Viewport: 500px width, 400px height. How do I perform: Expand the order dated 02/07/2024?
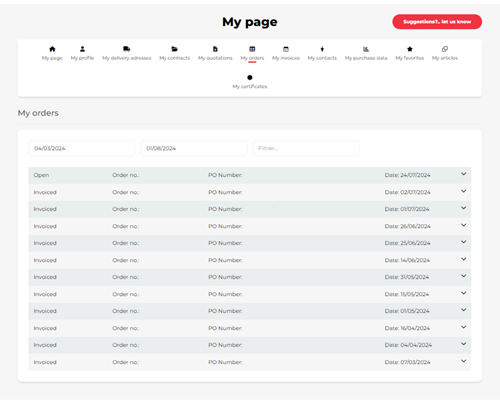(463, 191)
